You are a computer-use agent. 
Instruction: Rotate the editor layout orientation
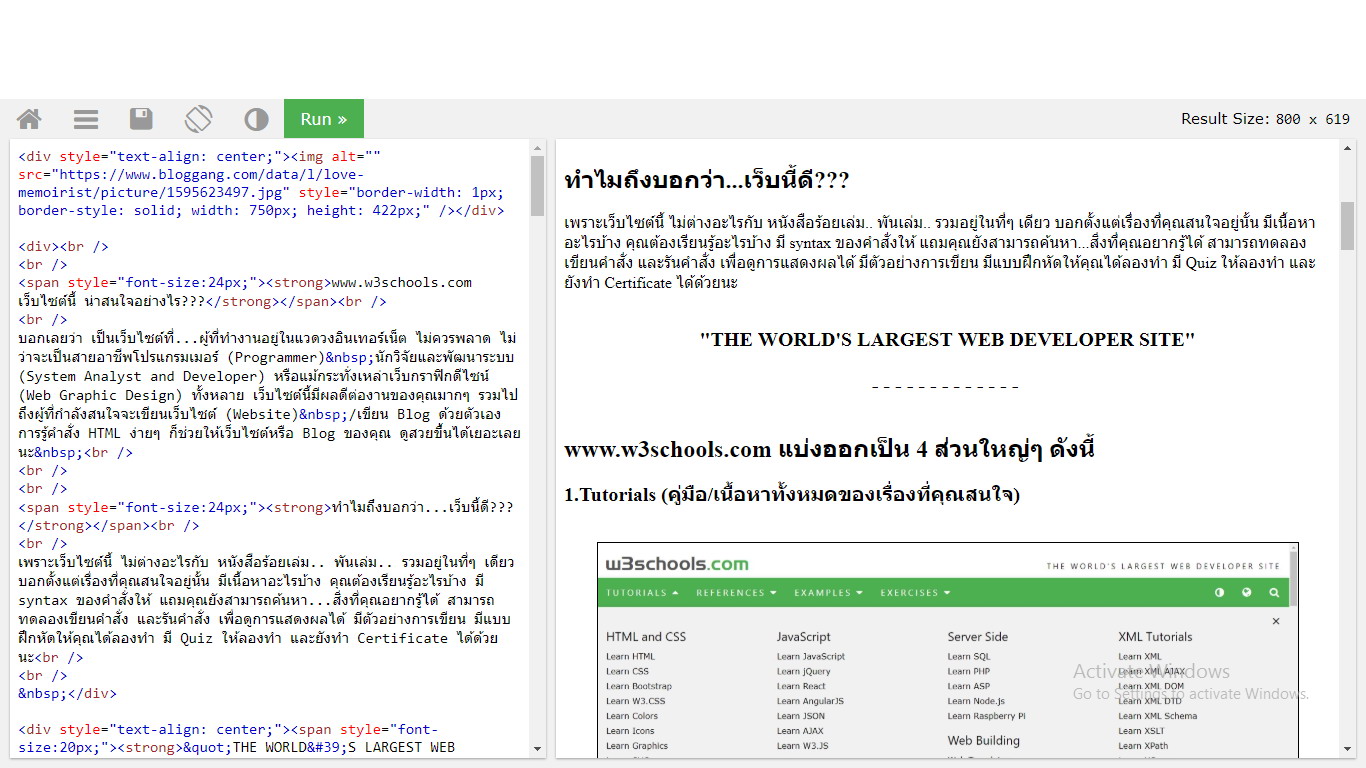[x=198, y=119]
